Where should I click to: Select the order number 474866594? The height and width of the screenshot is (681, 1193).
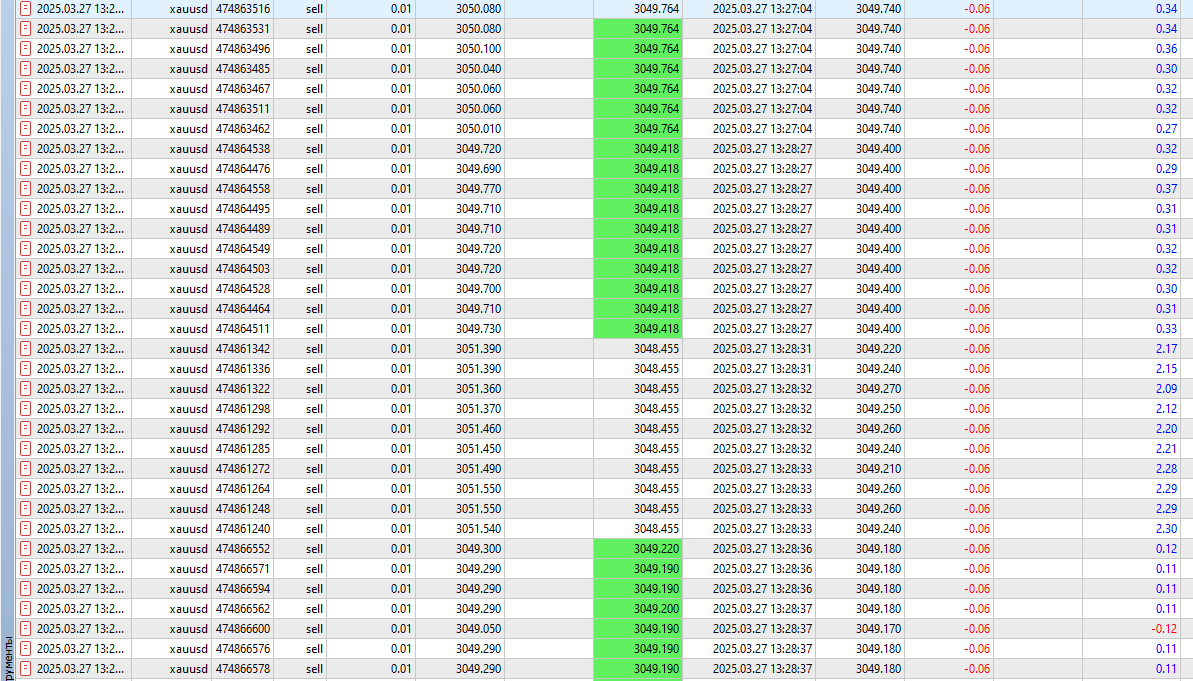click(243, 589)
